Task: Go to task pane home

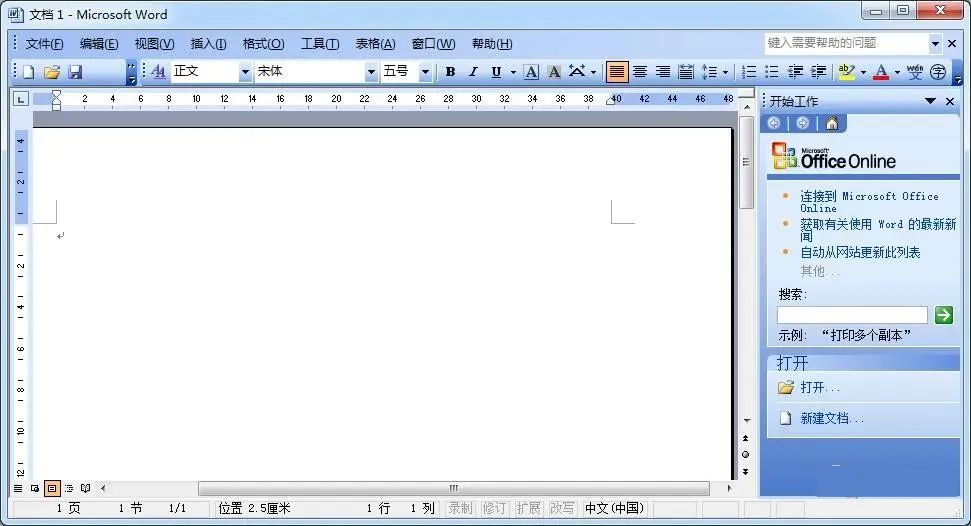Action: pyautogui.click(x=832, y=123)
